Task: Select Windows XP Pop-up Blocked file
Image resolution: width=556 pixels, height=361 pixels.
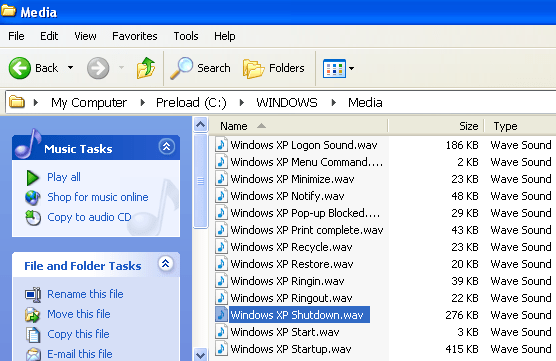Action: 305,213
